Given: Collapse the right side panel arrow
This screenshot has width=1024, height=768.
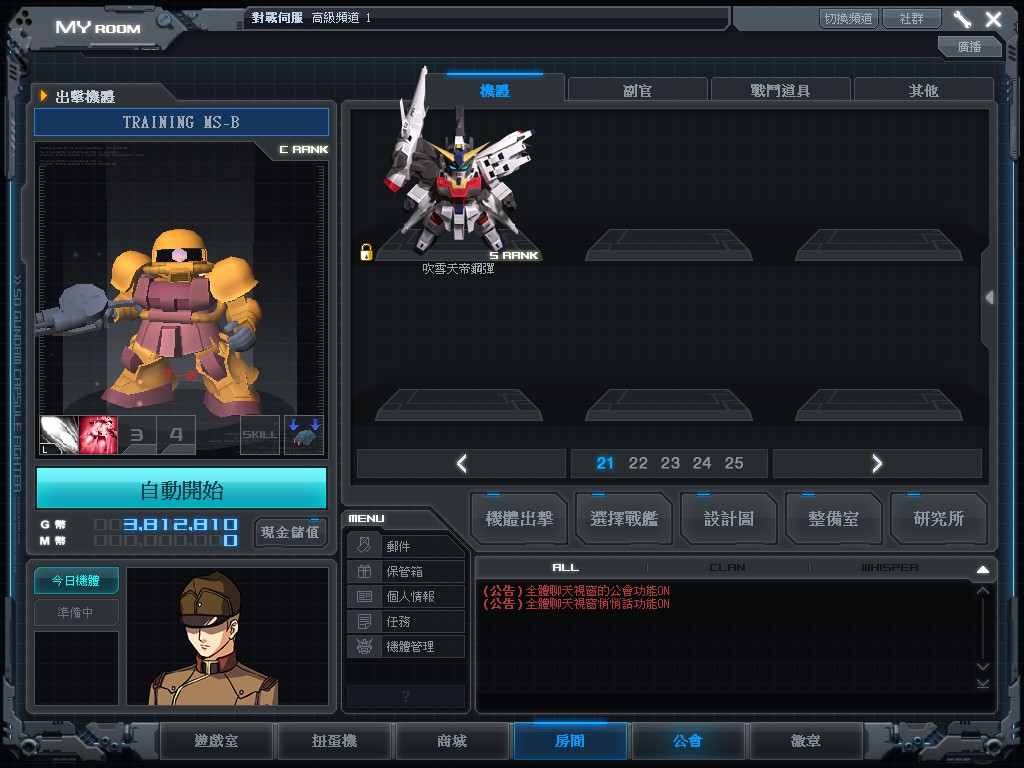Looking at the screenshot, I should pyautogui.click(x=989, y=298).
